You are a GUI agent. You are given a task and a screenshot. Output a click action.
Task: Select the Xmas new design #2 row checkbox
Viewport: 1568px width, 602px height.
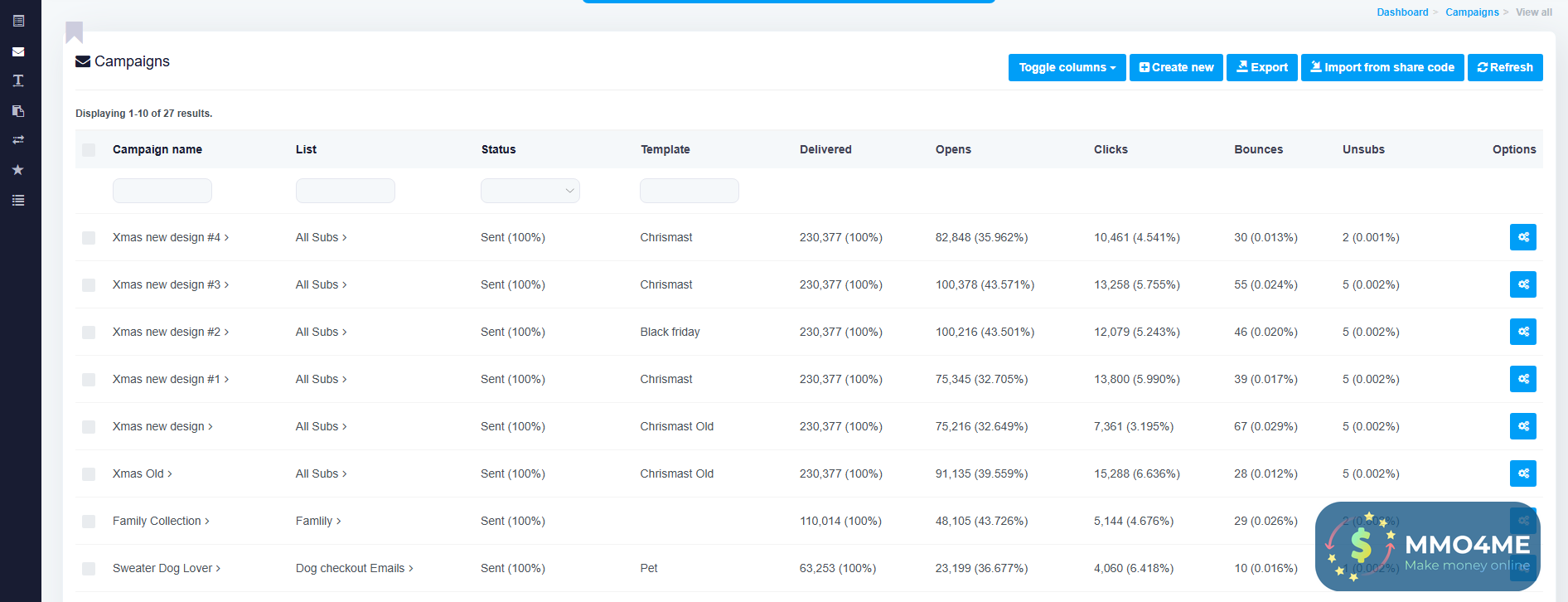pos(89,333)
